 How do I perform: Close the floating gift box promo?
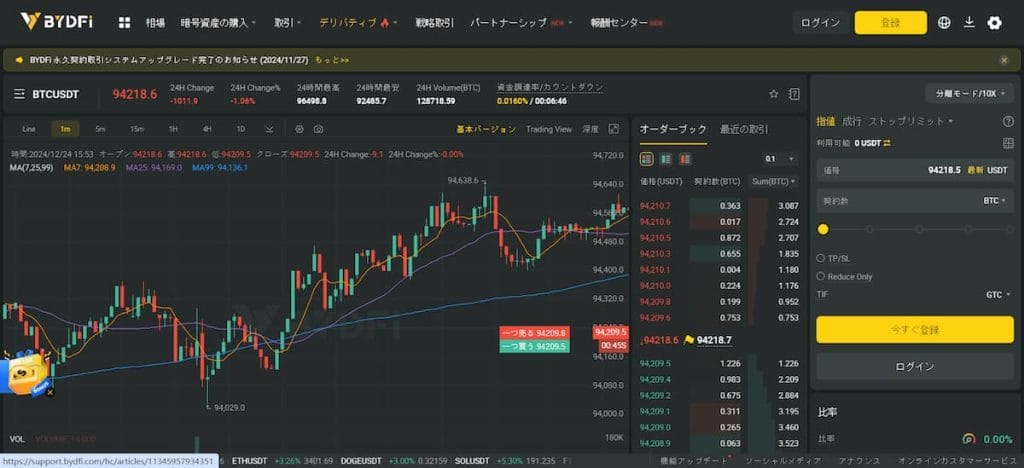click(50, 393)
